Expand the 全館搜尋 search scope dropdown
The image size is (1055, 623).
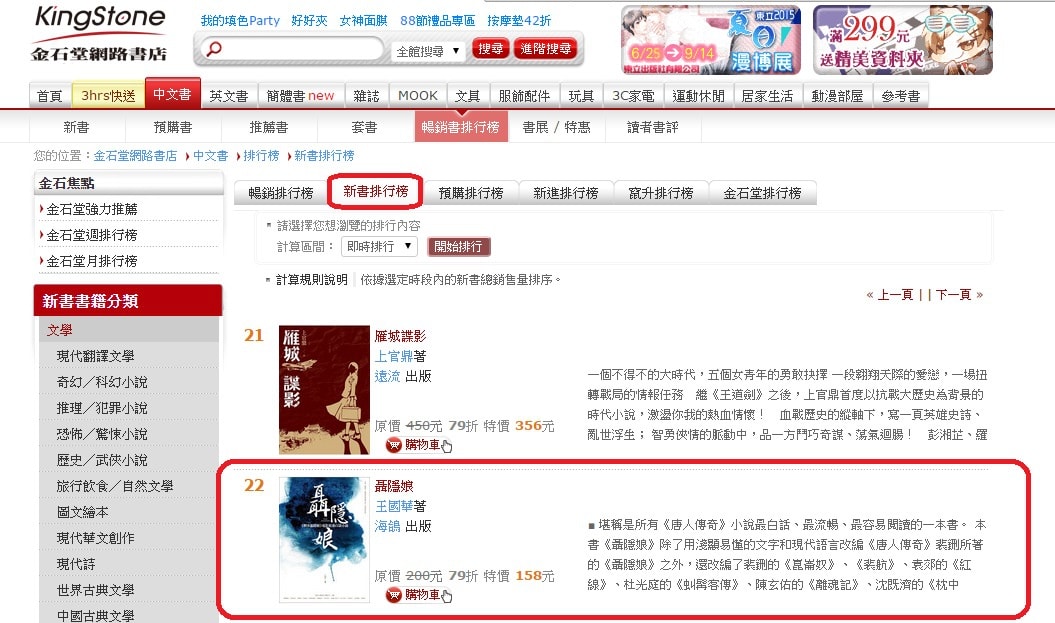click(429, 51)
